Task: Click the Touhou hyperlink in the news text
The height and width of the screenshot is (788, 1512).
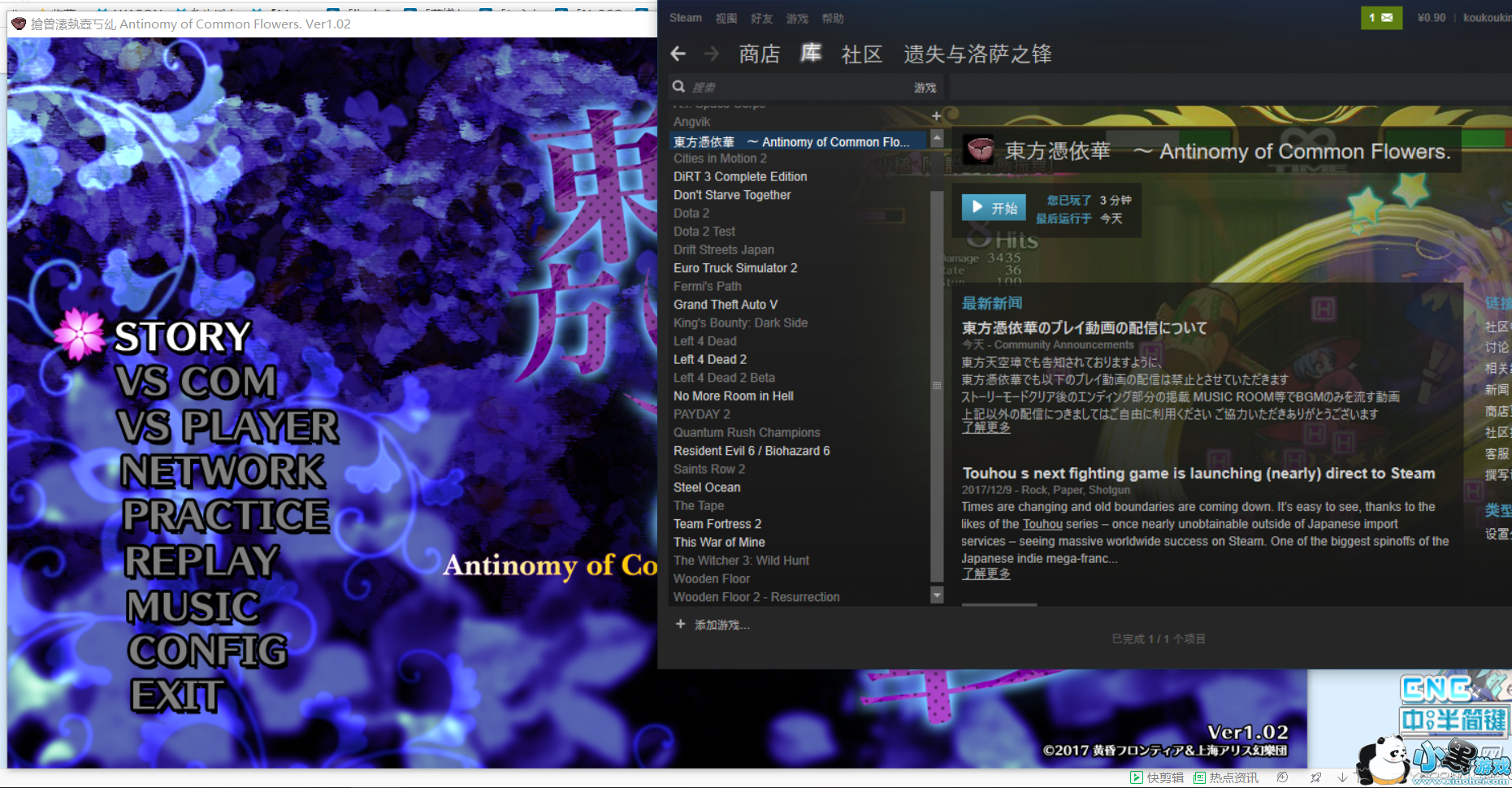Action: (1042, 524)
